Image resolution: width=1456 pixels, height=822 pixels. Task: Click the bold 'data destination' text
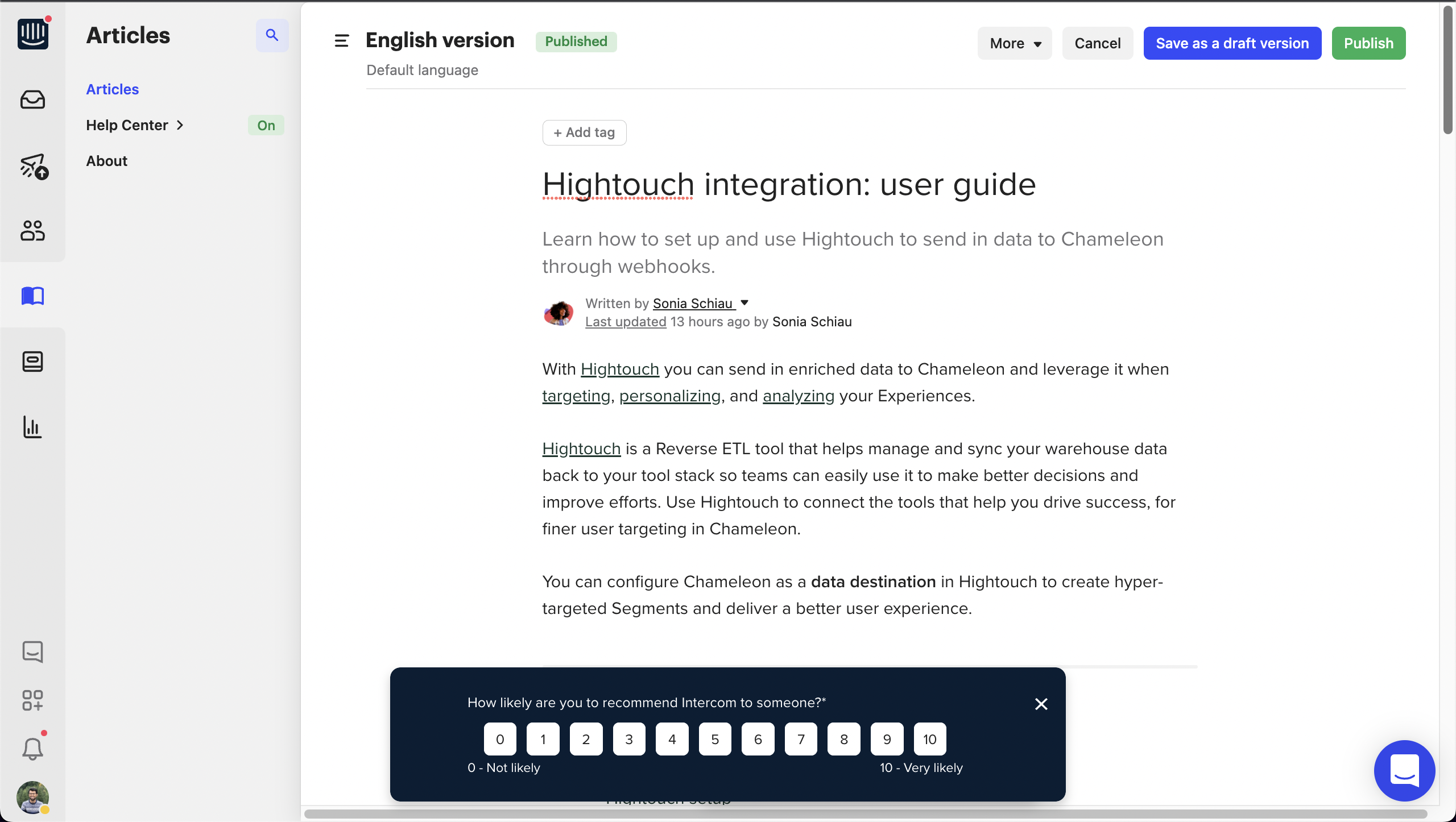(x=873, y=582)
